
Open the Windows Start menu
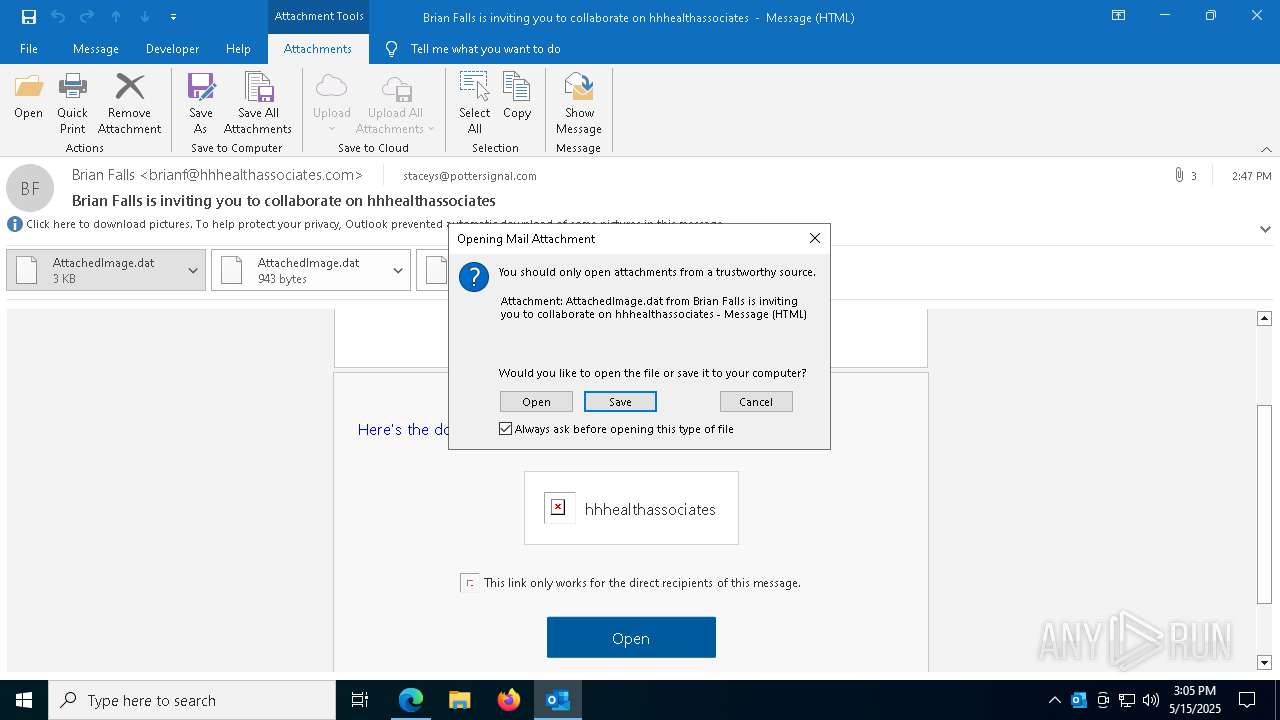pos(24,700)
